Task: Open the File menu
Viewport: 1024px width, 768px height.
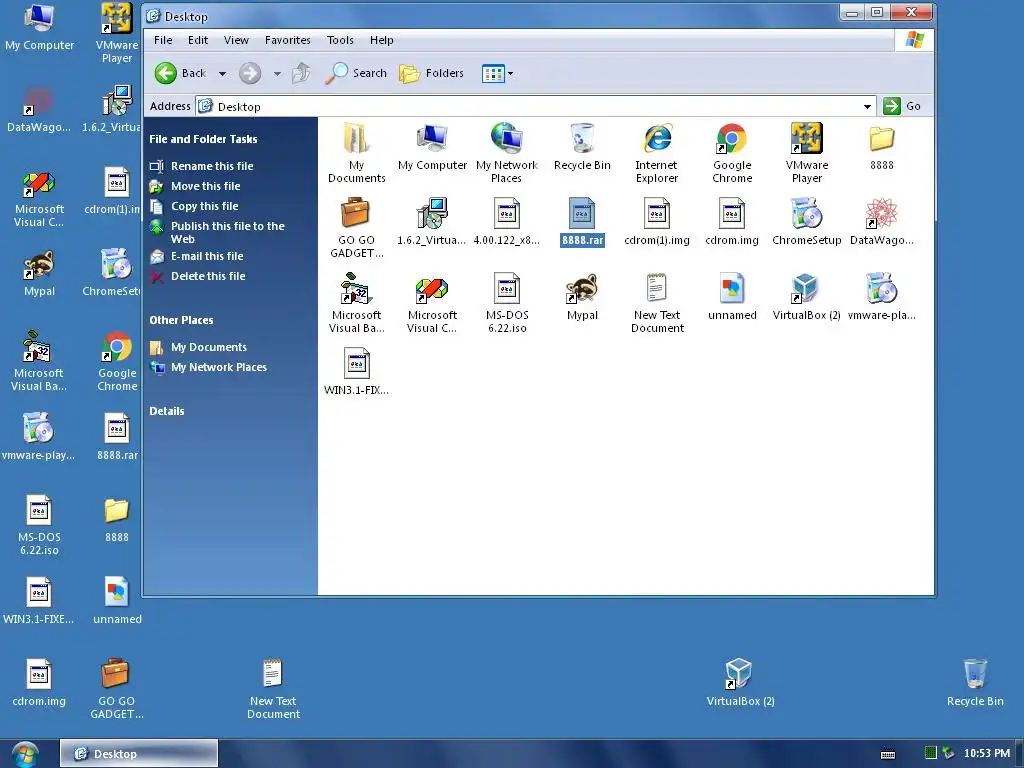Action: [x=163, y=40]
